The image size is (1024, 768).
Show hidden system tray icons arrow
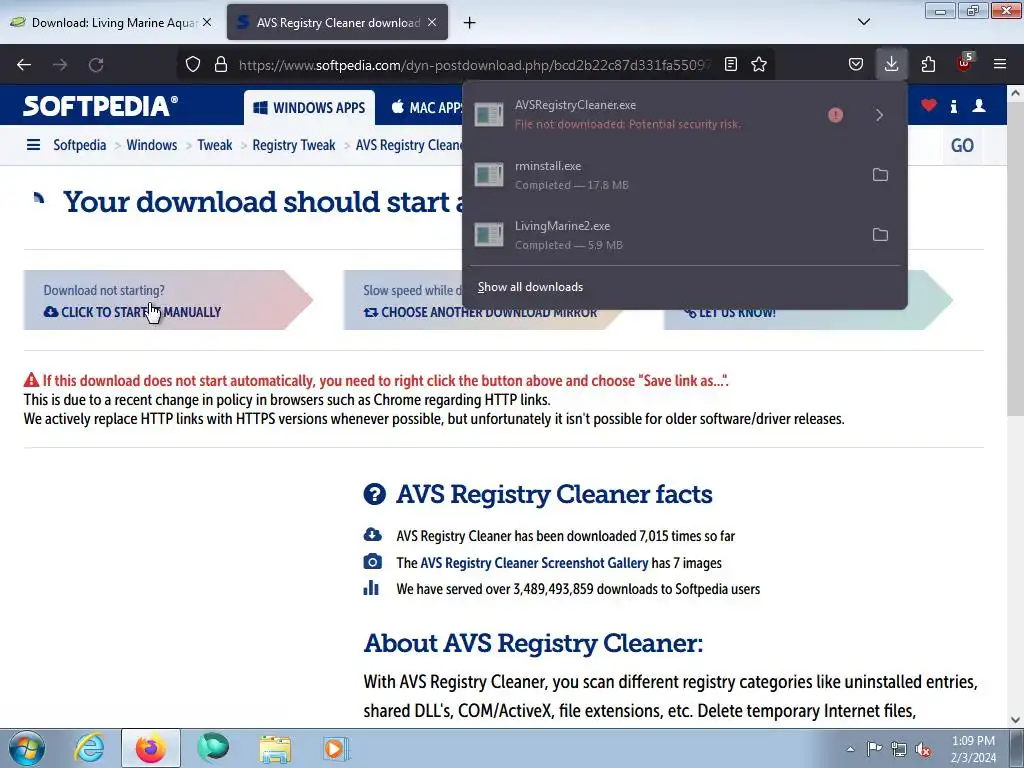[x=850, y=749]
